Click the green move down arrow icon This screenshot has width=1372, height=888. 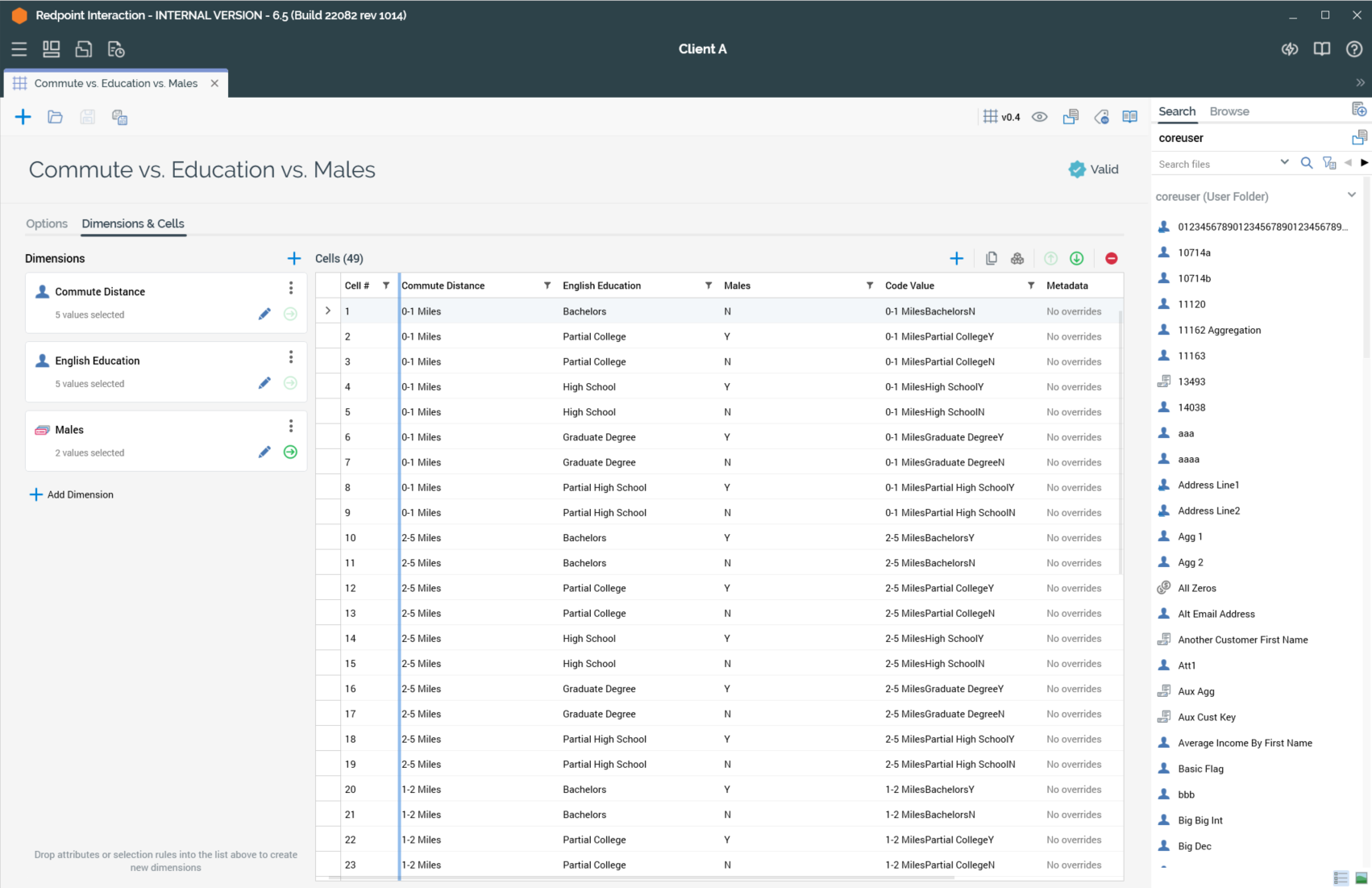tap(1076, 258)
